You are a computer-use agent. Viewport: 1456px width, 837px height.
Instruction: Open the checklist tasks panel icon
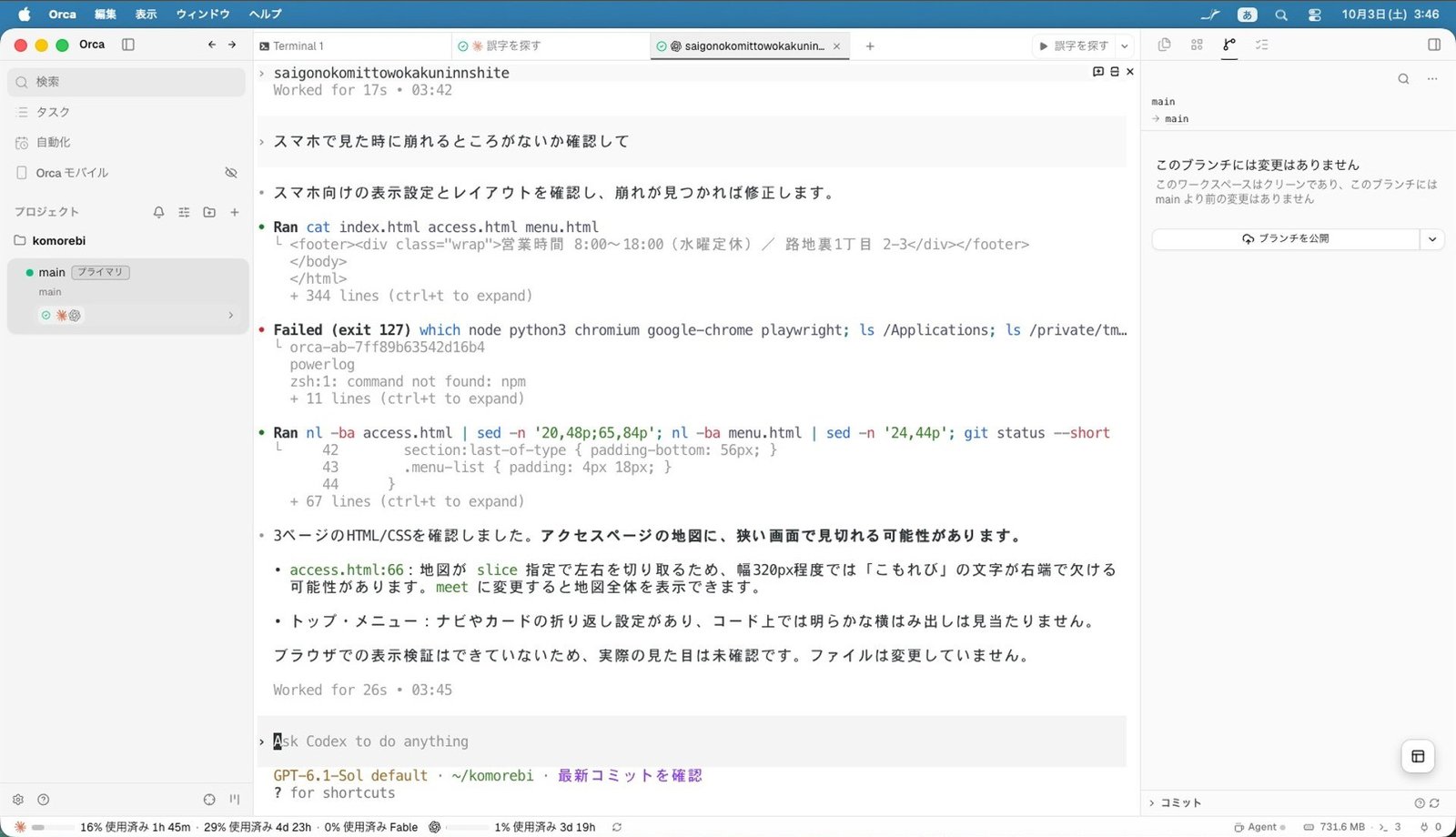1261,45
